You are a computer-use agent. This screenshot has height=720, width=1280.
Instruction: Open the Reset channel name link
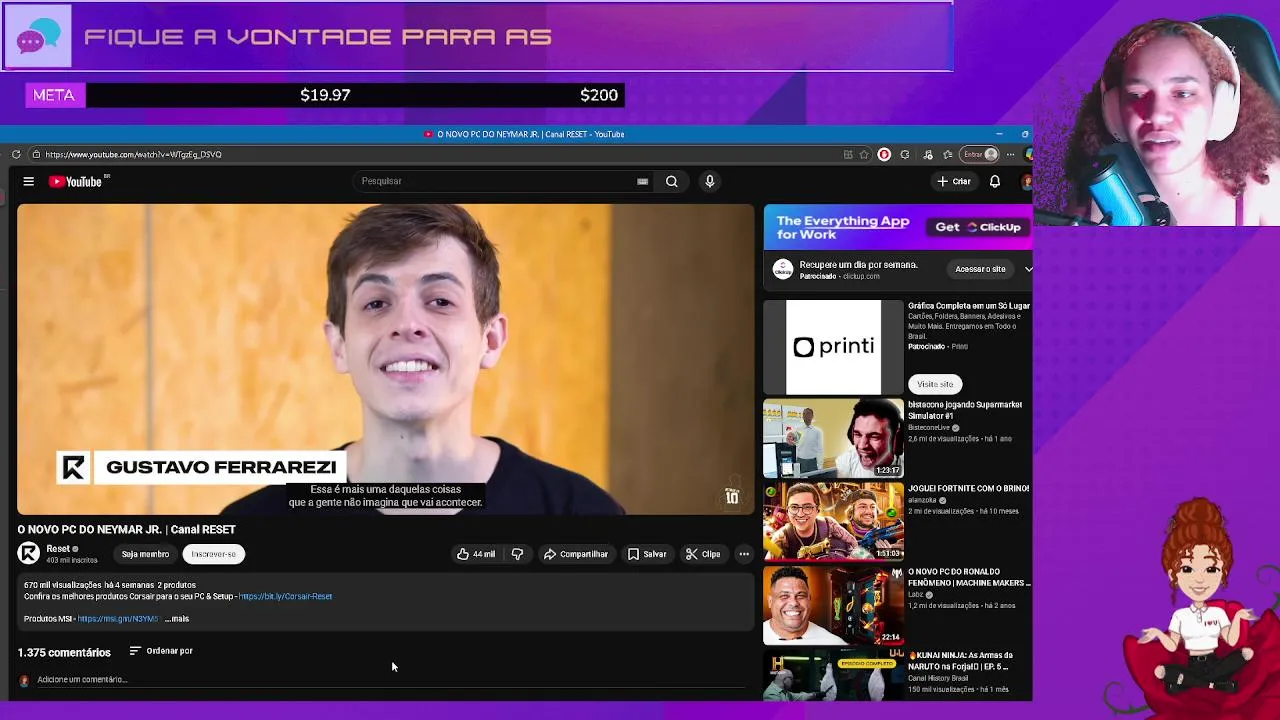pyautogui.click(x=58, y=548)
